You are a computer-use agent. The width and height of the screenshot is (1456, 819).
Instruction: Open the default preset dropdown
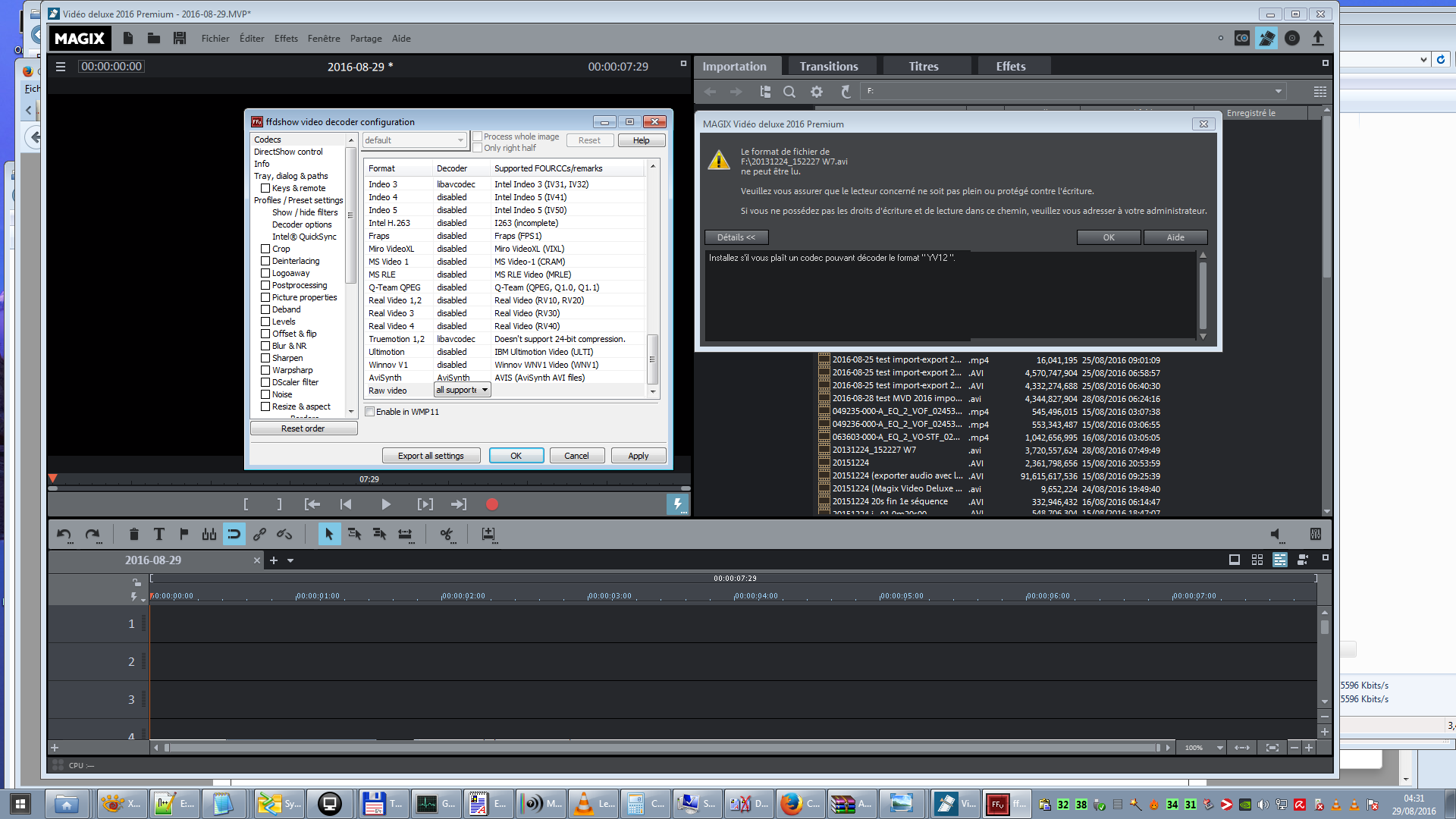[414, 140]
